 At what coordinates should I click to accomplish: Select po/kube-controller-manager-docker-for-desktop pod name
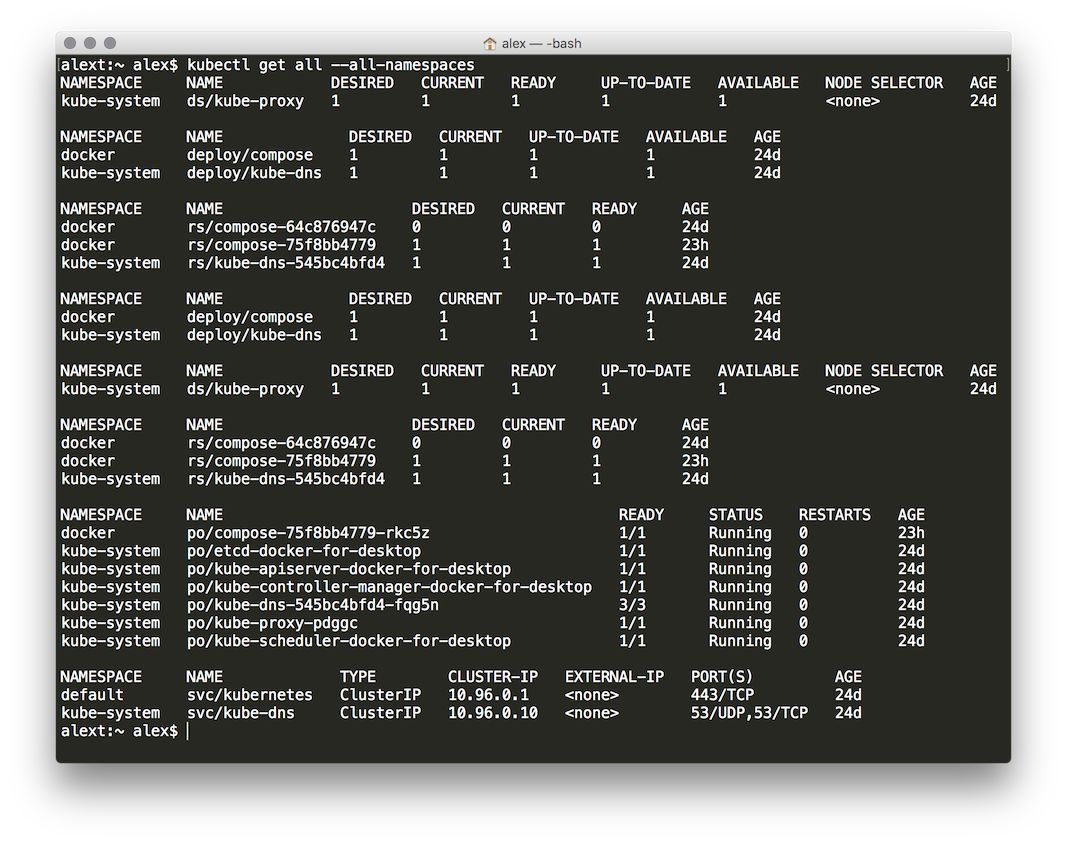pyautogui.click(x=389, y=587)
